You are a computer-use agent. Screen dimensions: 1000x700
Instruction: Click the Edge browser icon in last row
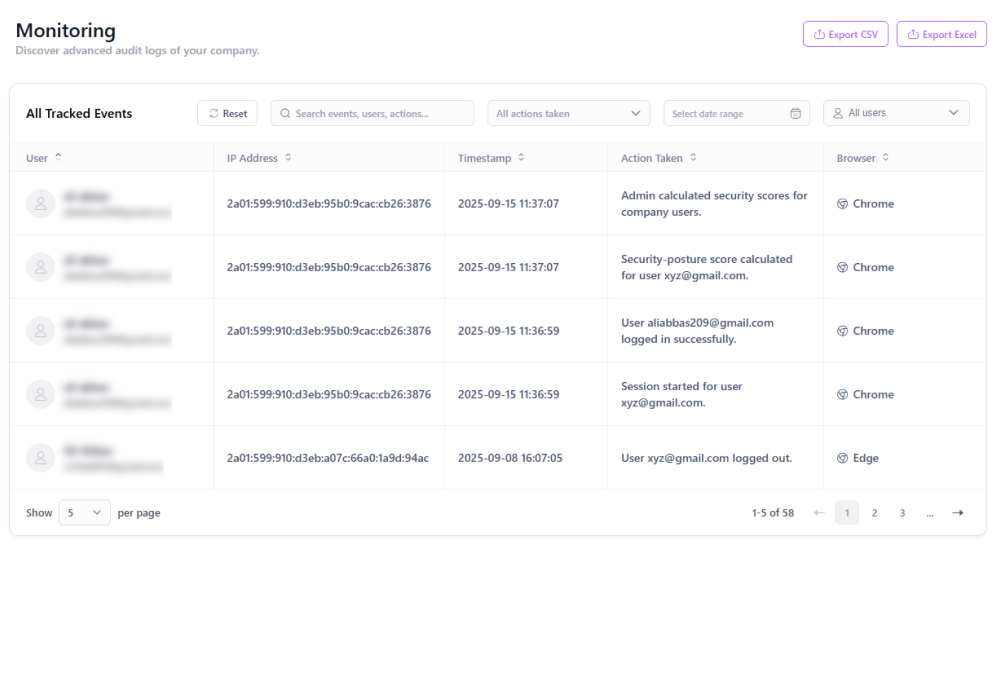pos(842,458)
